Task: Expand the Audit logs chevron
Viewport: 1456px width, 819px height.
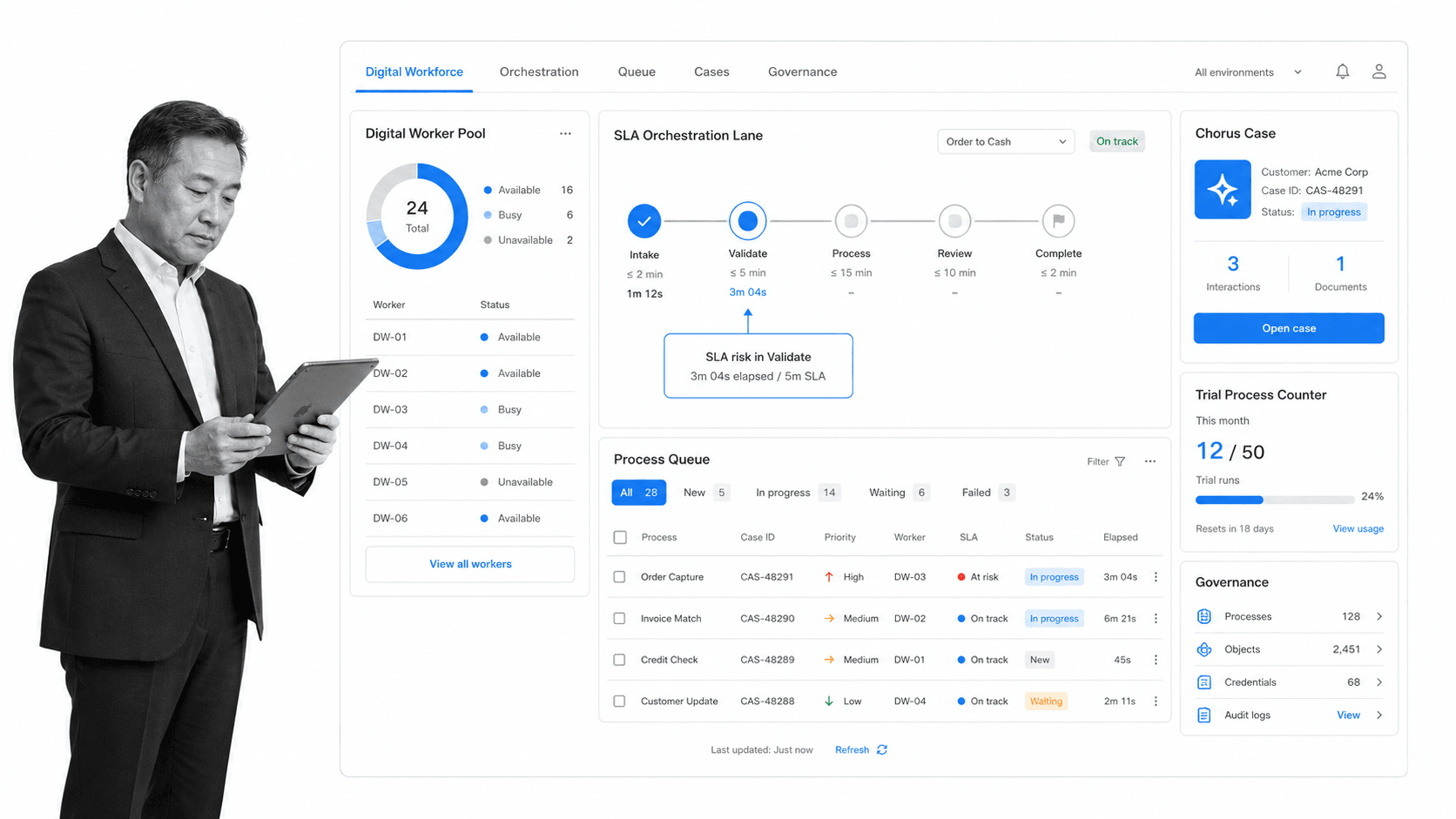Action: coord(1379,715)
